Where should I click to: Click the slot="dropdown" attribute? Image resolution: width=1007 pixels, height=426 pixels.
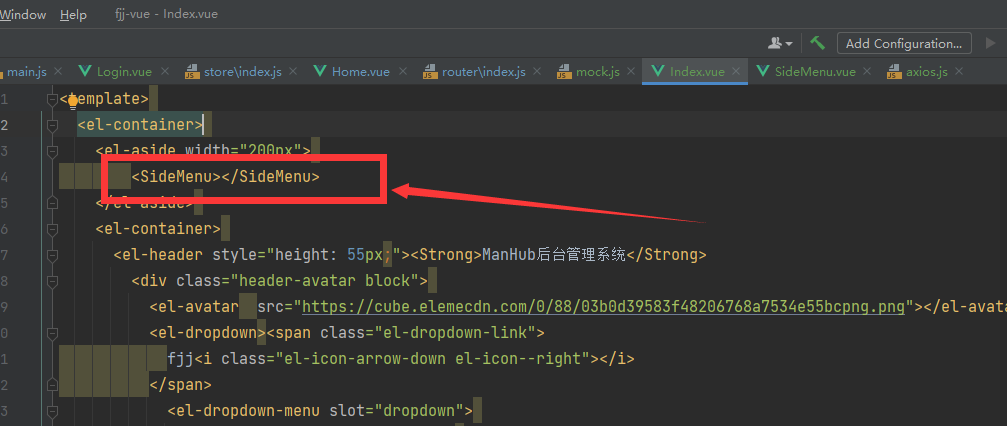point(396,411)
